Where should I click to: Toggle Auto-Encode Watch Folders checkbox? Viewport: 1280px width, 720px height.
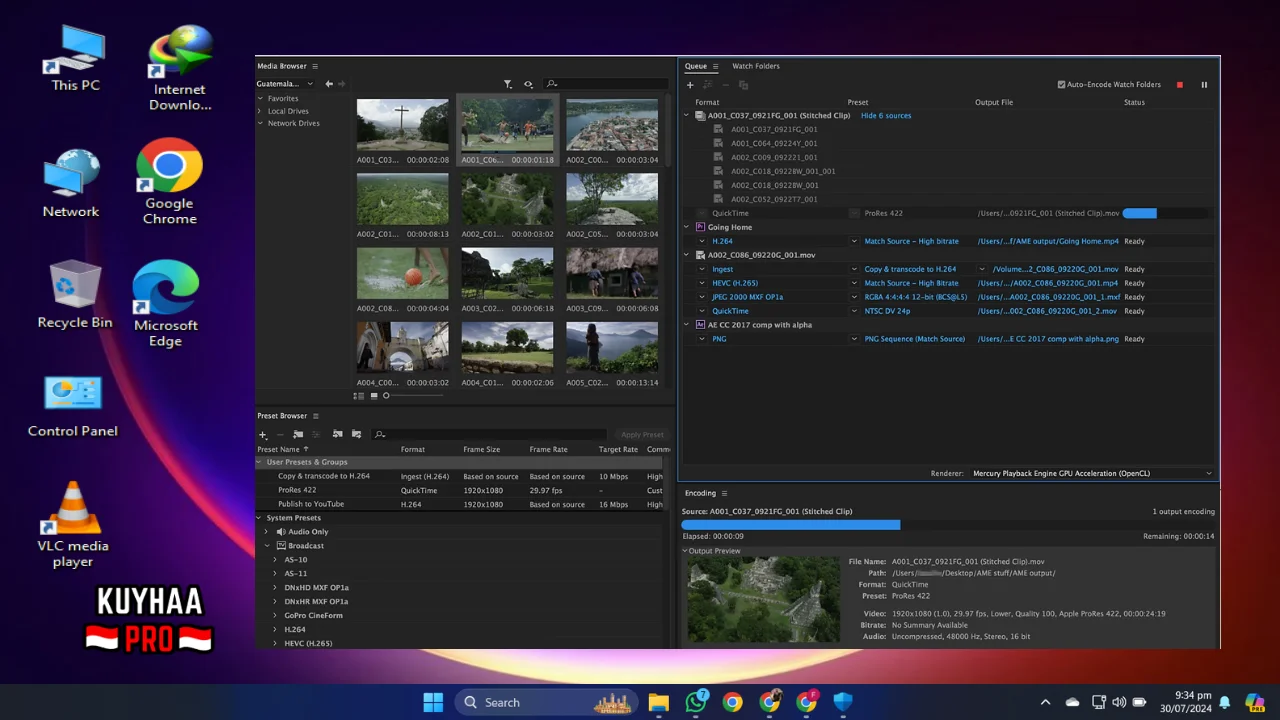coord(1061,85)
